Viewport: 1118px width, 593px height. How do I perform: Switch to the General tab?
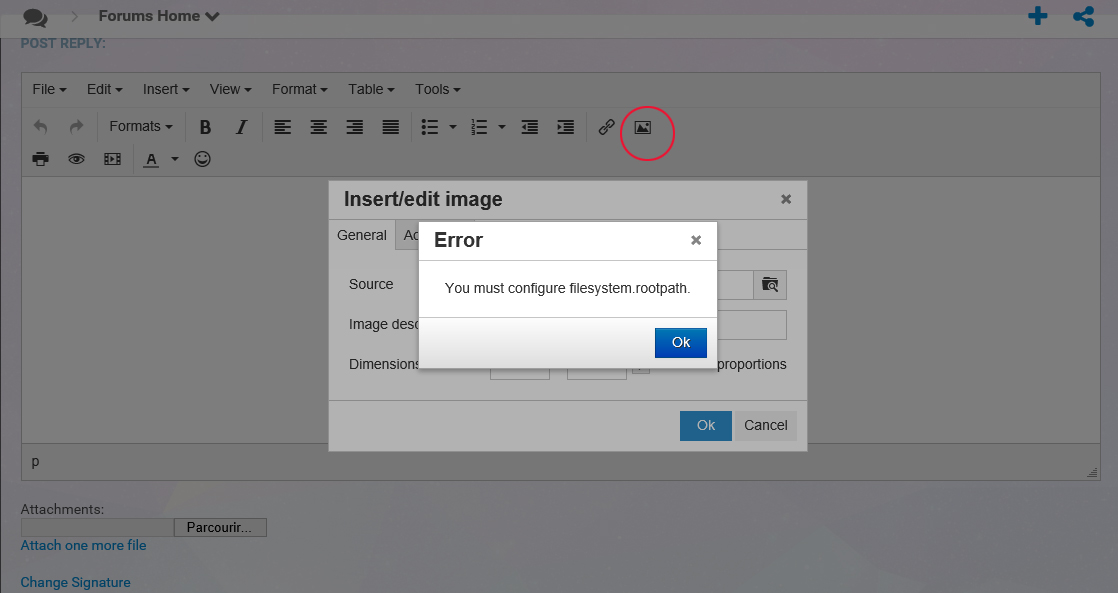[x=361, y=235]
